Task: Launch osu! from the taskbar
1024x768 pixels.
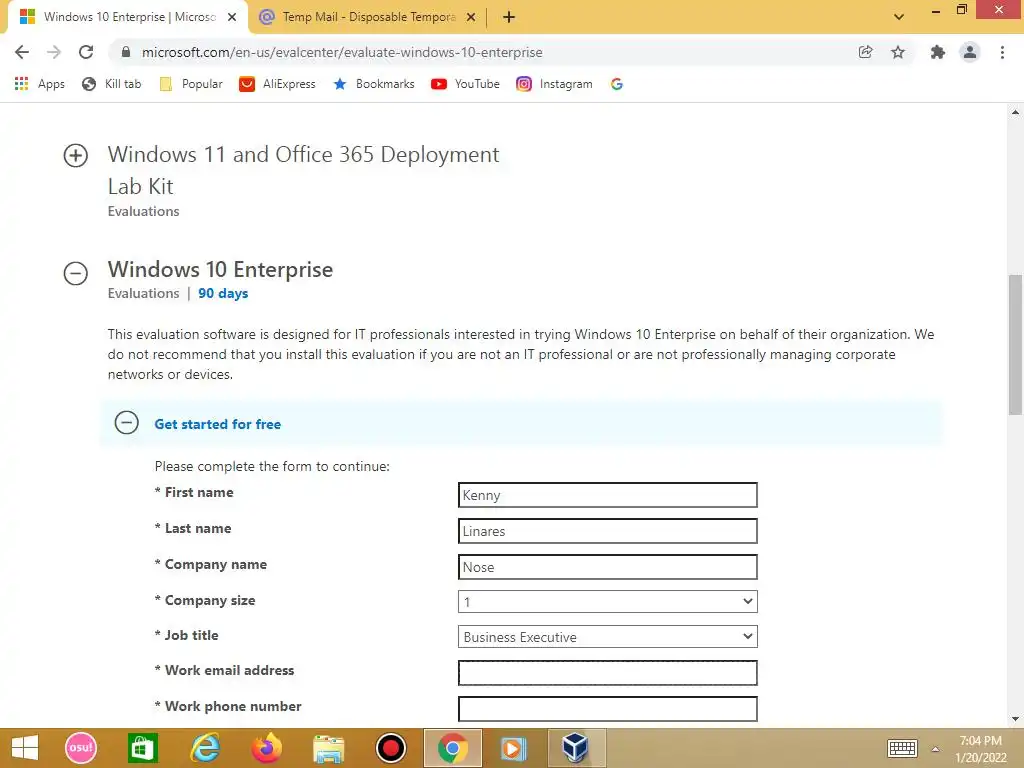Action: pyautogui.click(x=81, y=748)
